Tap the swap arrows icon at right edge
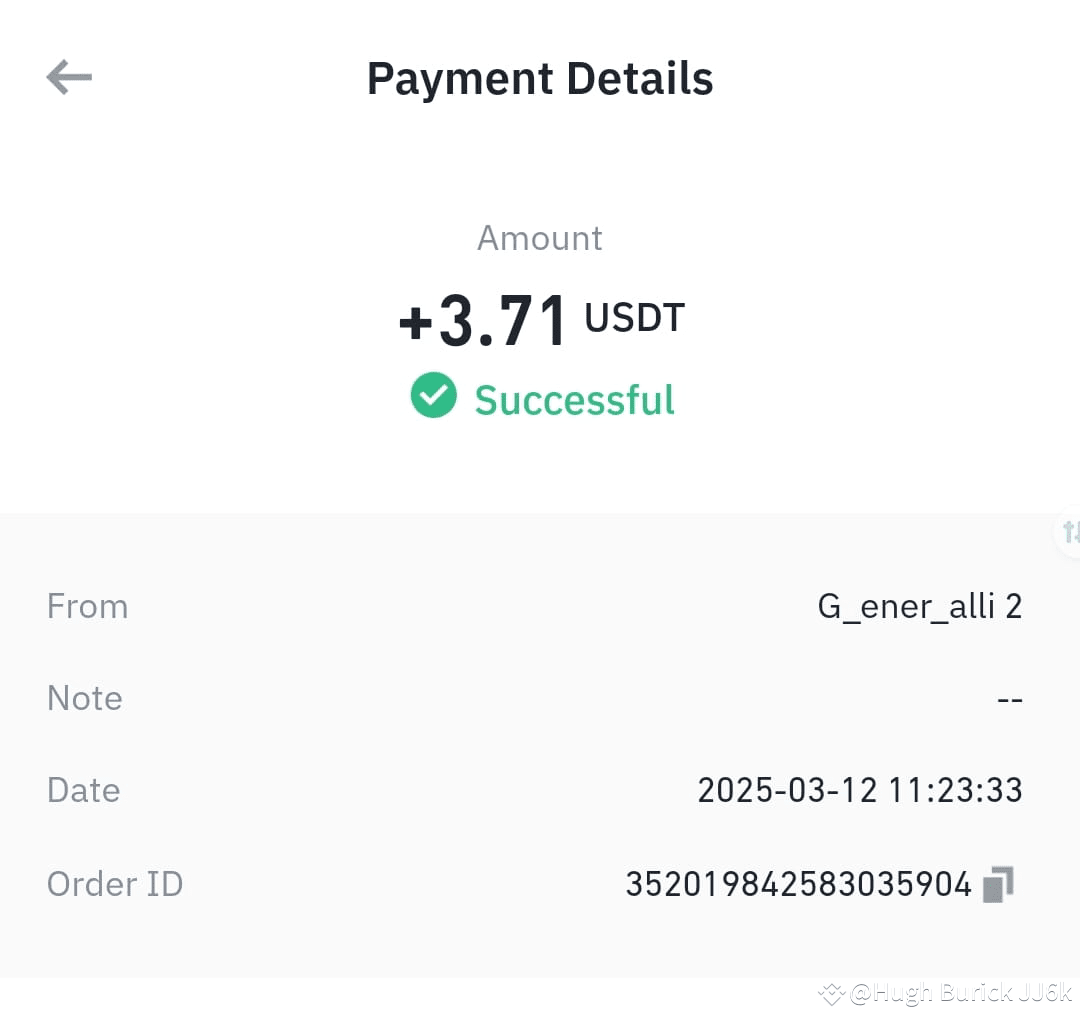 (x=1070, y=532)
